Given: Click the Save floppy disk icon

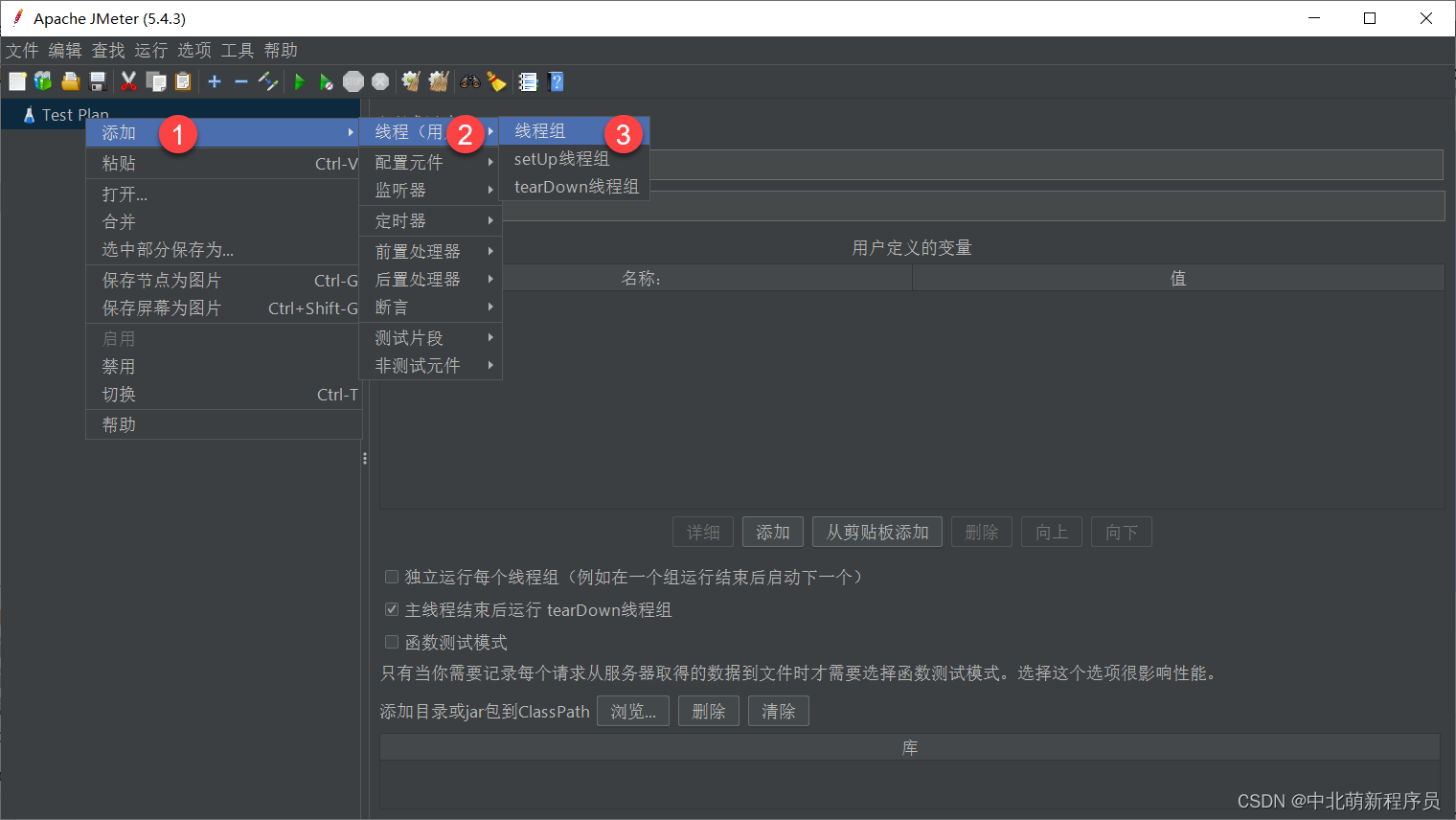Looking at the screenshot, I should pyautogui.click(x=97, y=81).
